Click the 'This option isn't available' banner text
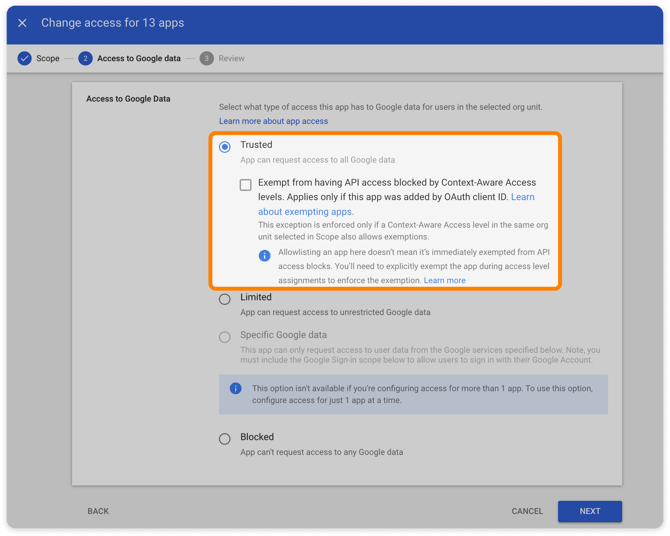This screenshot has height=536, width=670. click(422, 394)
